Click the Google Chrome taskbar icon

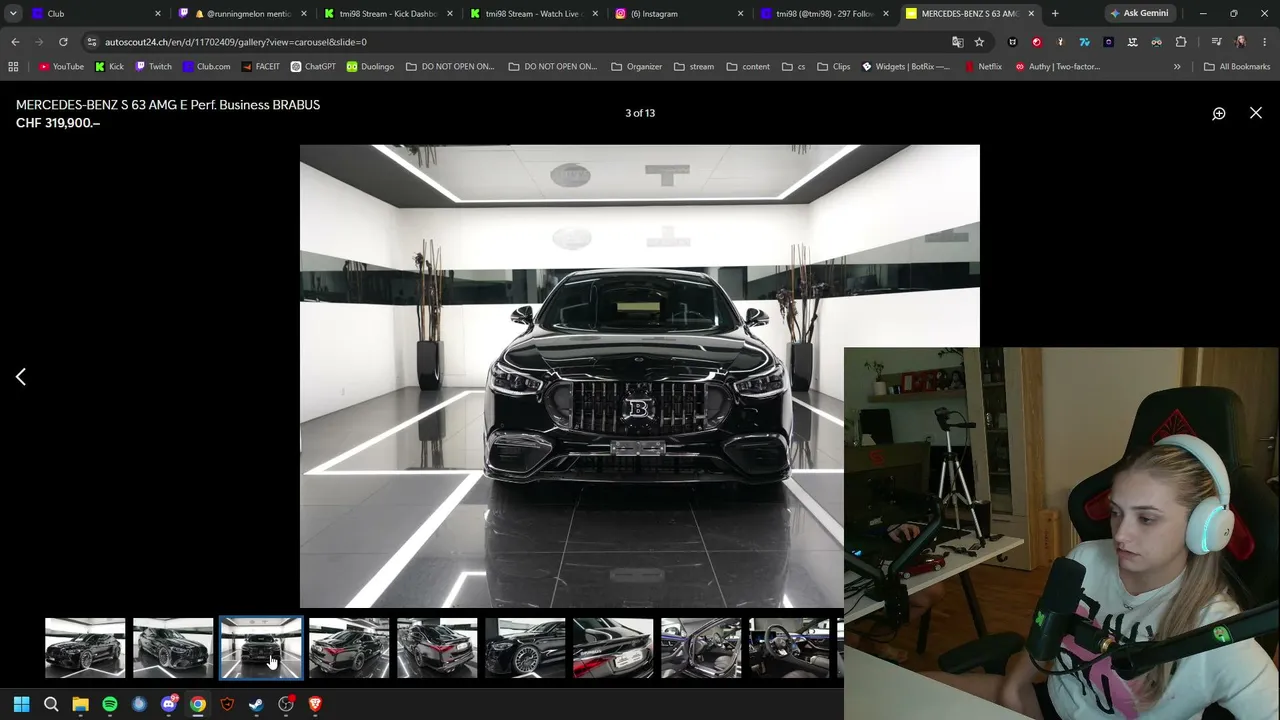pos(198,704)
